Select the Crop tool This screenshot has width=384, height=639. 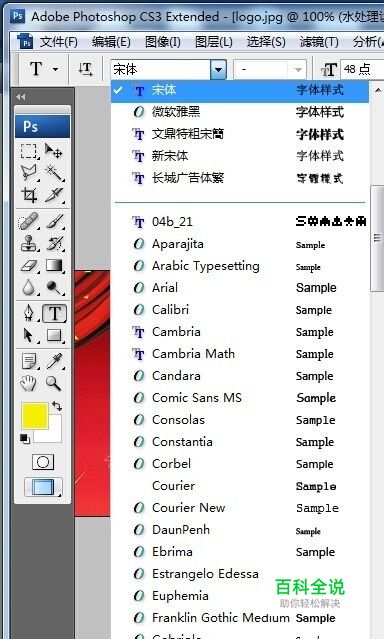click(x=29, y=195)
